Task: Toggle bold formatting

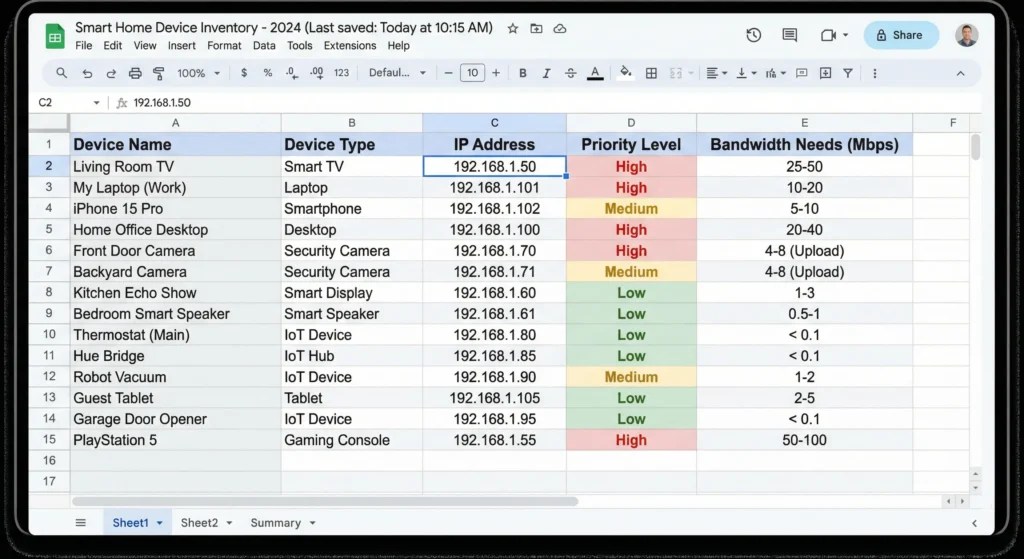Action: [x=522, y=73]
